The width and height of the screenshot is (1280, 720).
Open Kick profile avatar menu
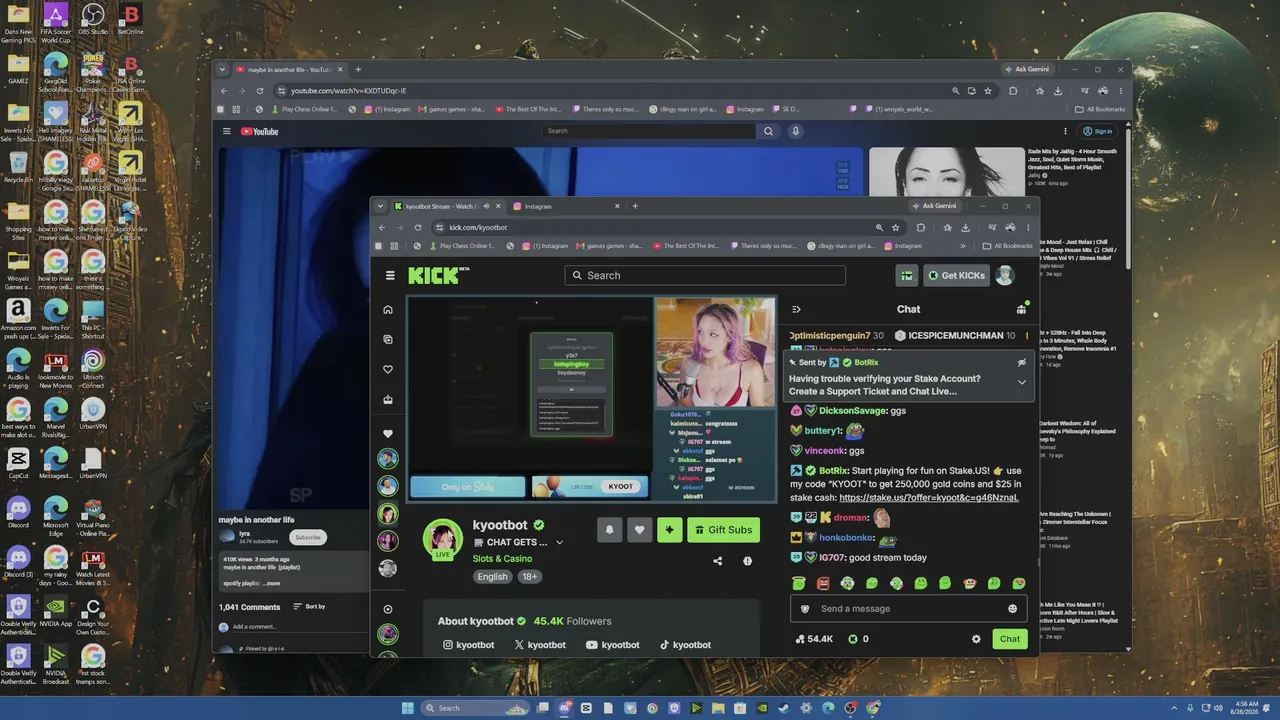(1005, 276)
